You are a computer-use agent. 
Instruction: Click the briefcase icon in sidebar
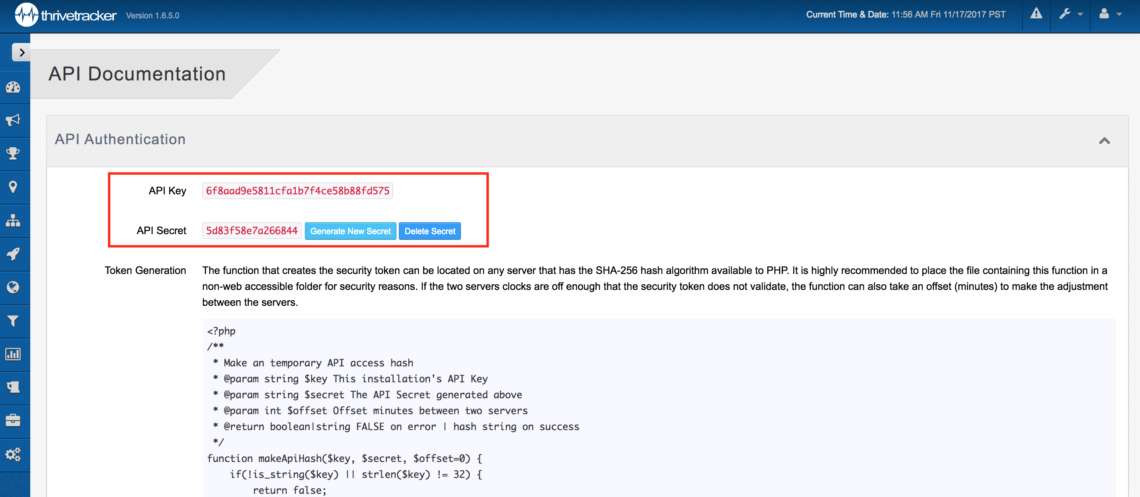[x=13, y=420]
